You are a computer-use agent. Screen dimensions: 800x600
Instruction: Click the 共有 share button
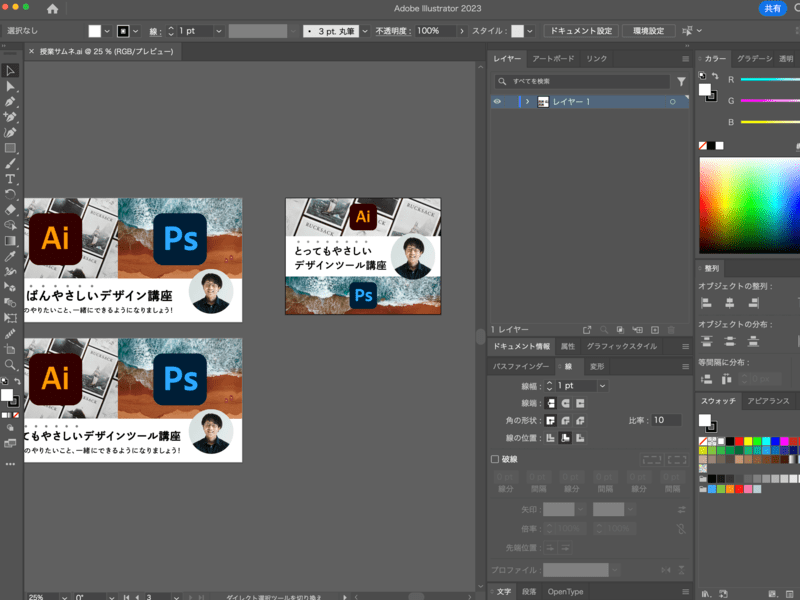773,8
